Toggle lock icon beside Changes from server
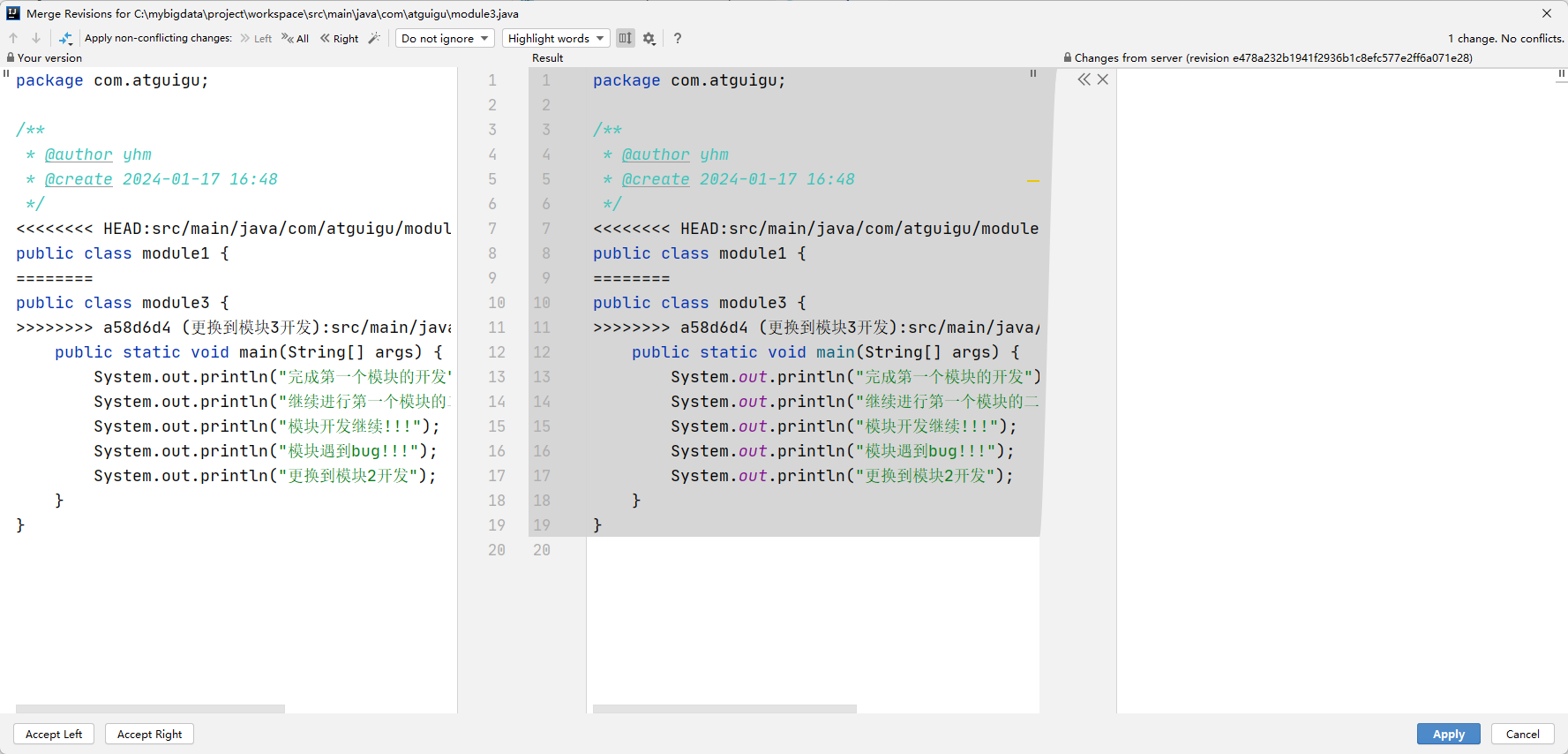This screenshot has width=1568, height=754. tap(1068, 57)
